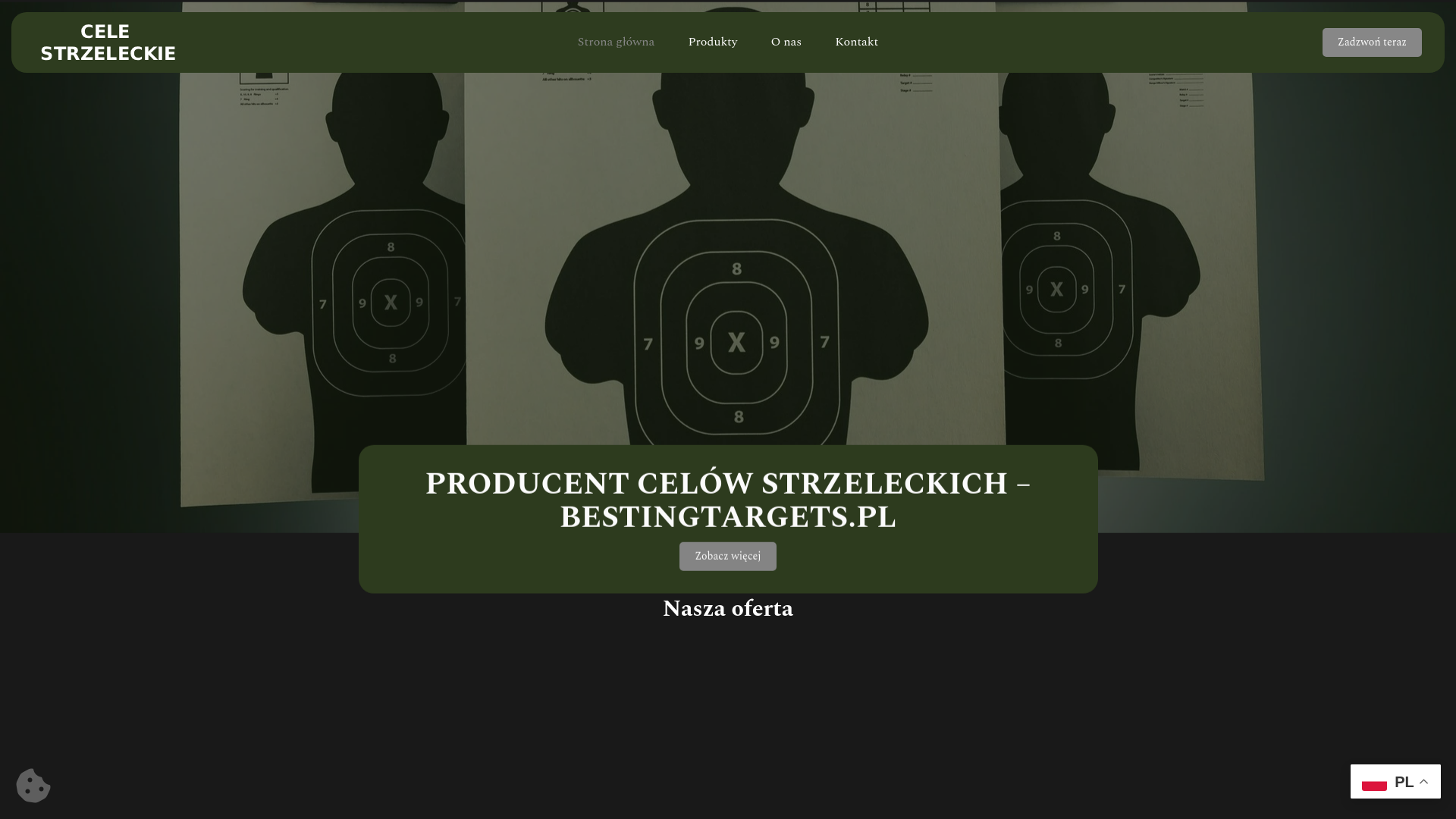1456x819 pixels.
Task: Open the Kontakt page
Action: [x=856, y=42]
